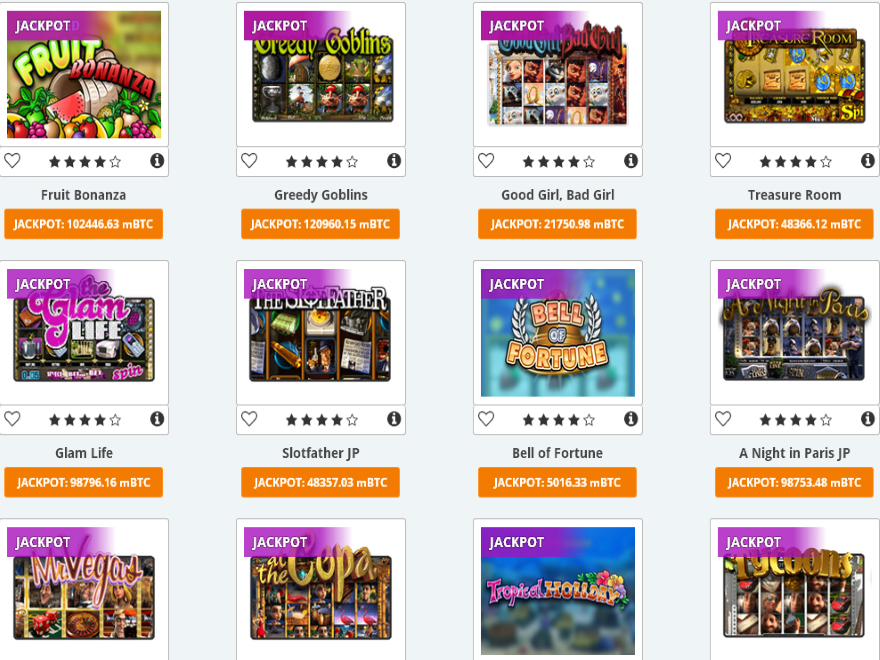Select Bell of Fortune jackpot 5016.33 mBTC
The image size is (880, 660).
tap(557, 482)
